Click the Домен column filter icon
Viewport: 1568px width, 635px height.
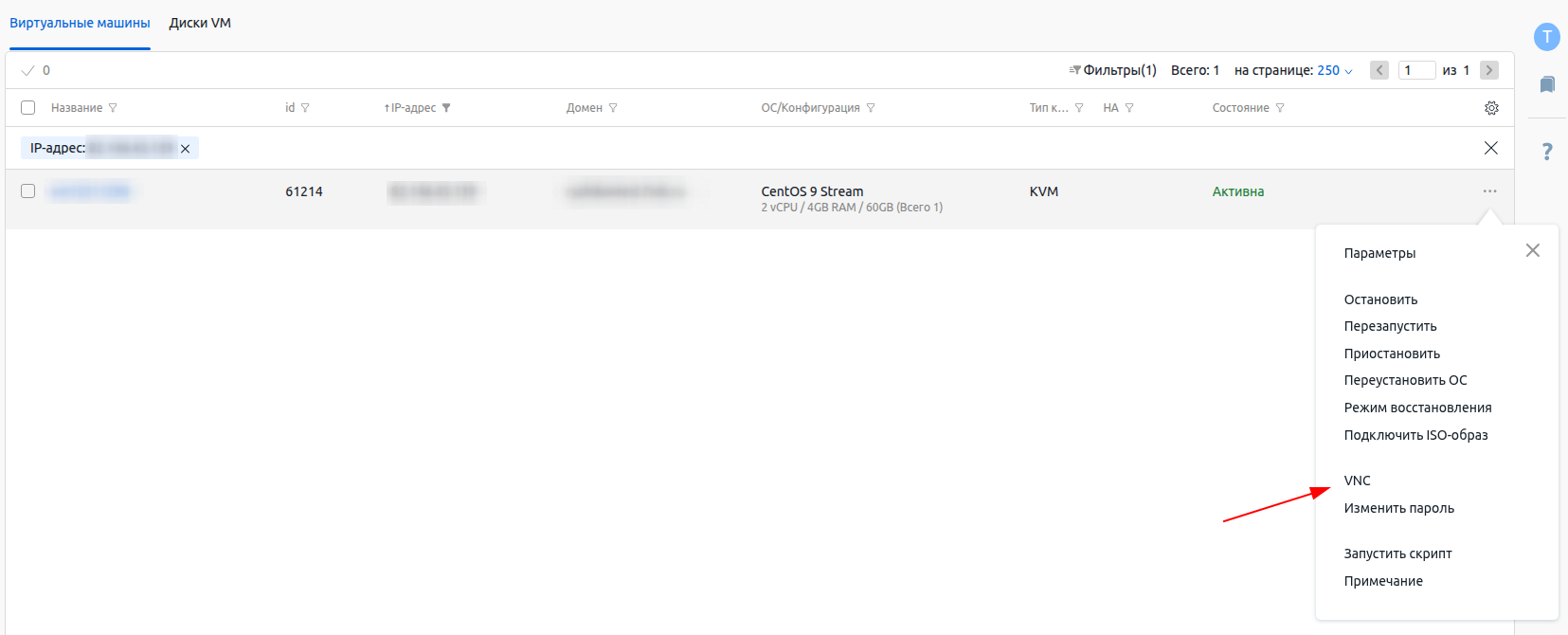click(x=613, y=108)
